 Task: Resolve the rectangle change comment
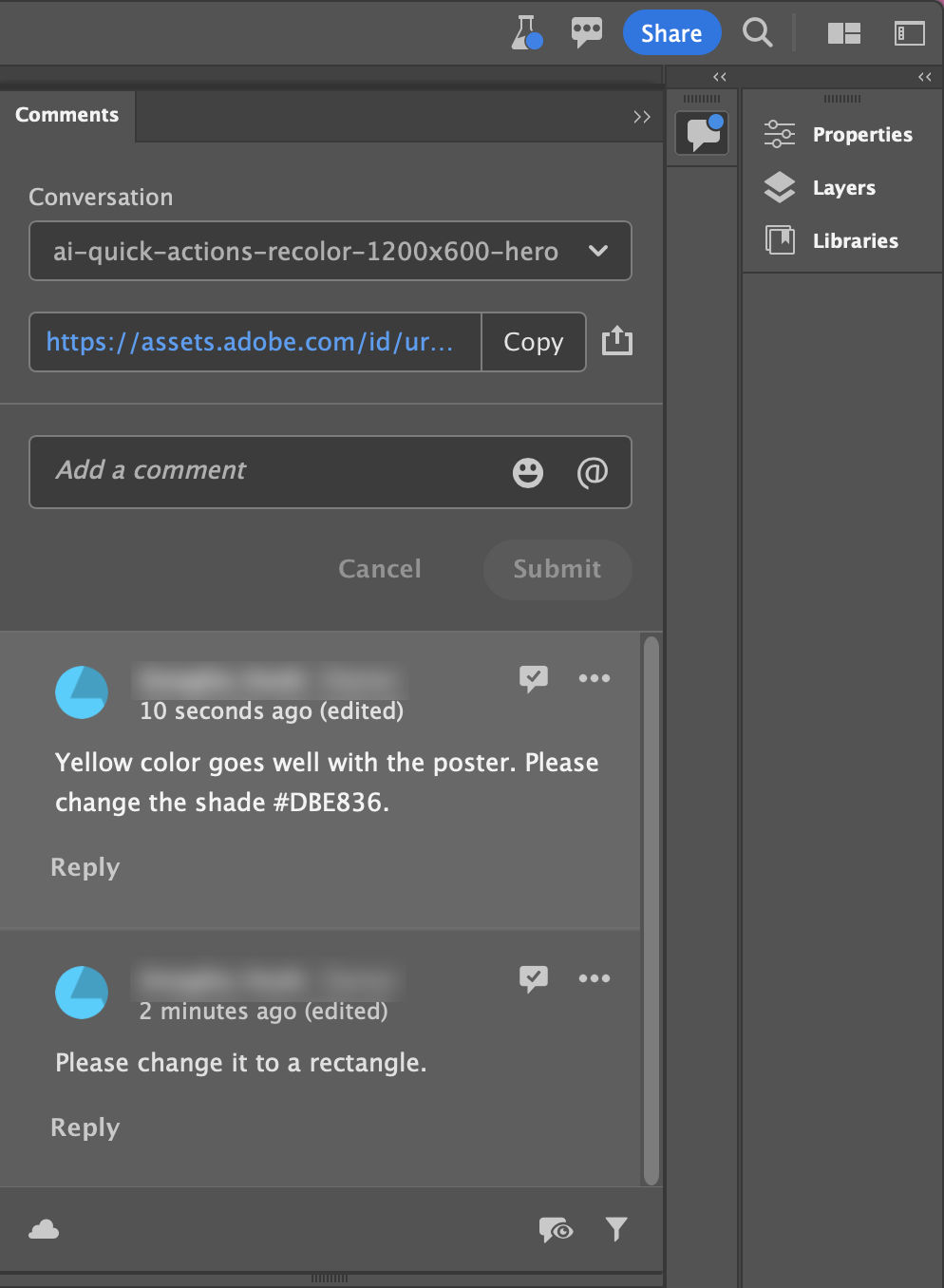coord(534,978)
